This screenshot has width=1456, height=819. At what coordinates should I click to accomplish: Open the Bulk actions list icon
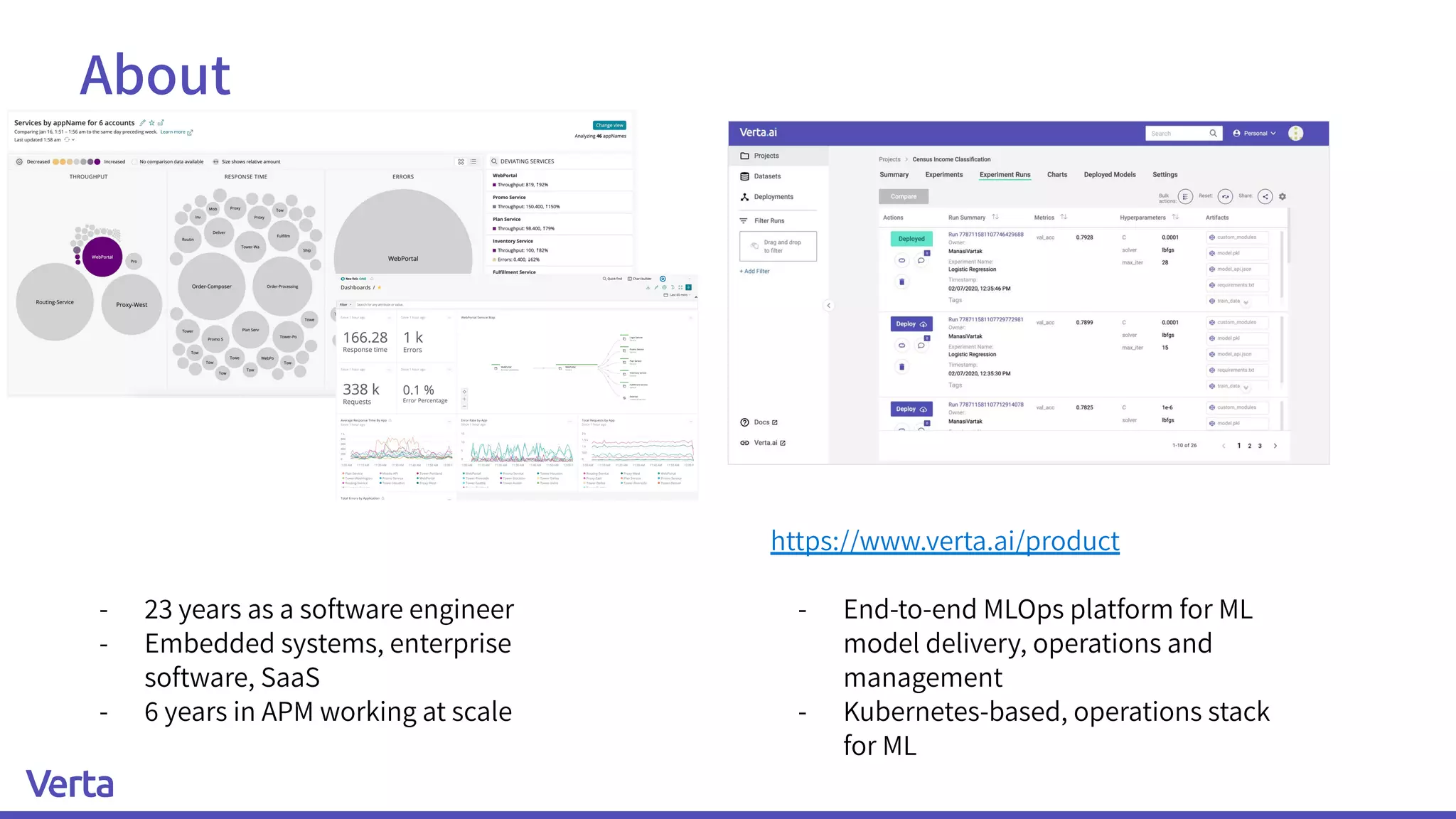pyautogui.click(x=1185, y=197)
